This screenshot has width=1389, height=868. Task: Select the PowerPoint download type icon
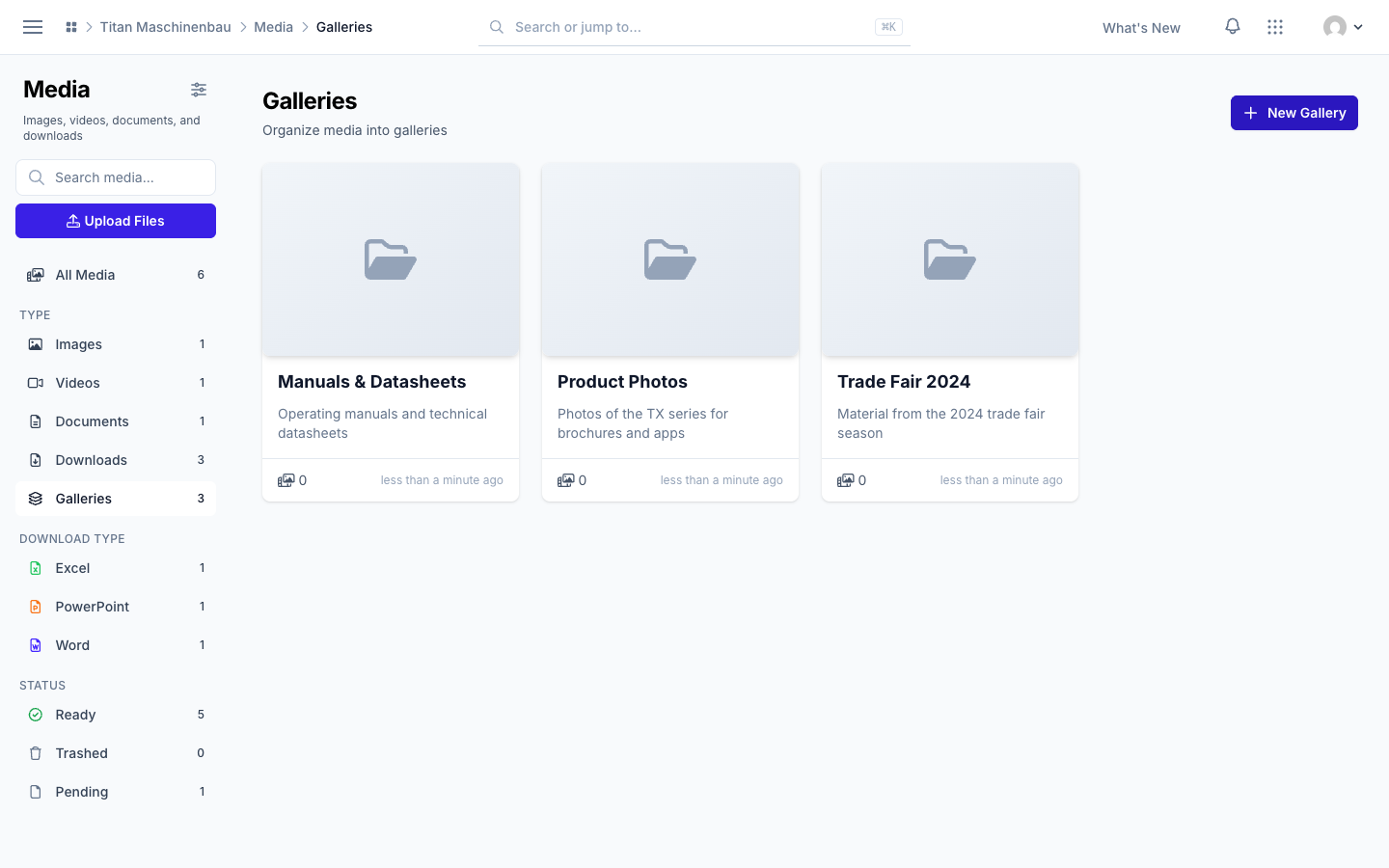36,607
